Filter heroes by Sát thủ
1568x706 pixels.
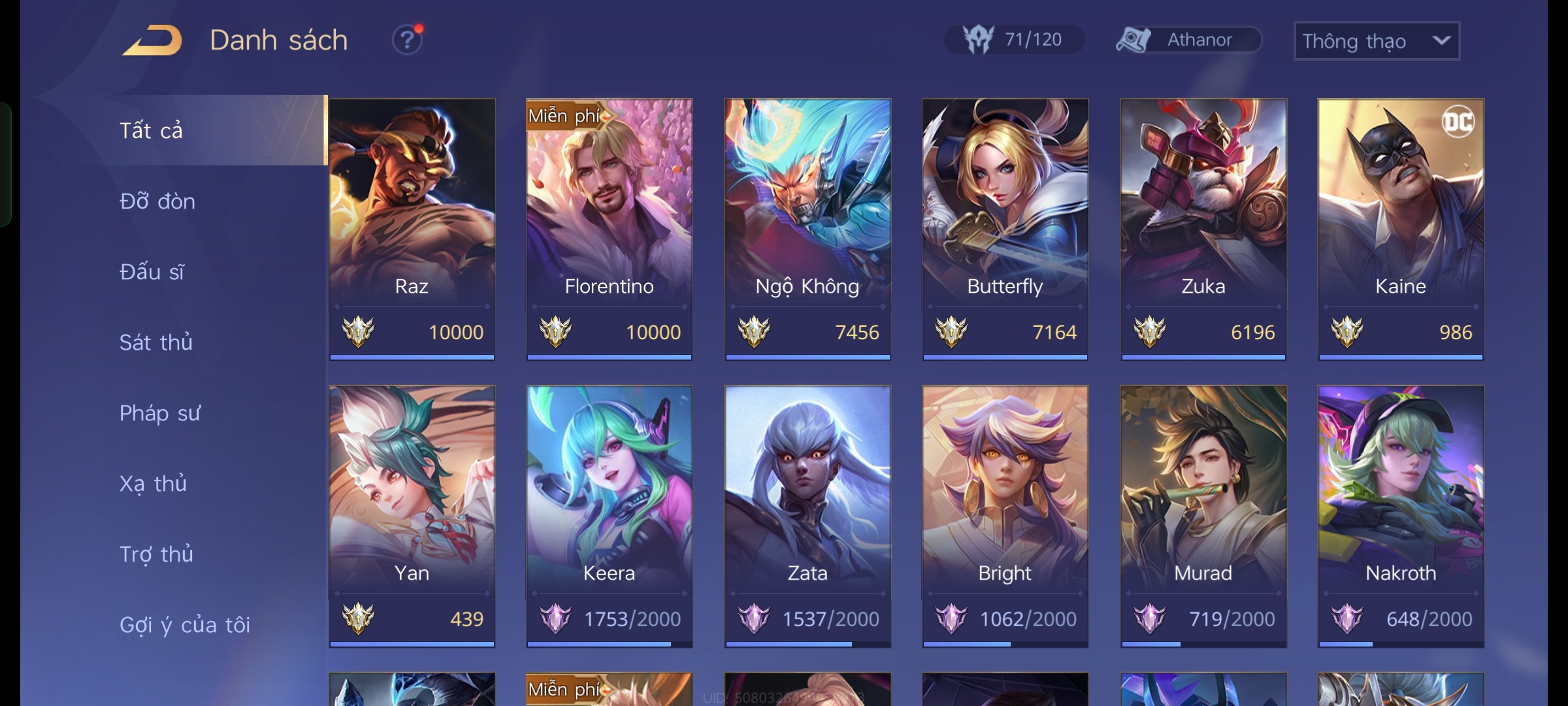[156, 342]
